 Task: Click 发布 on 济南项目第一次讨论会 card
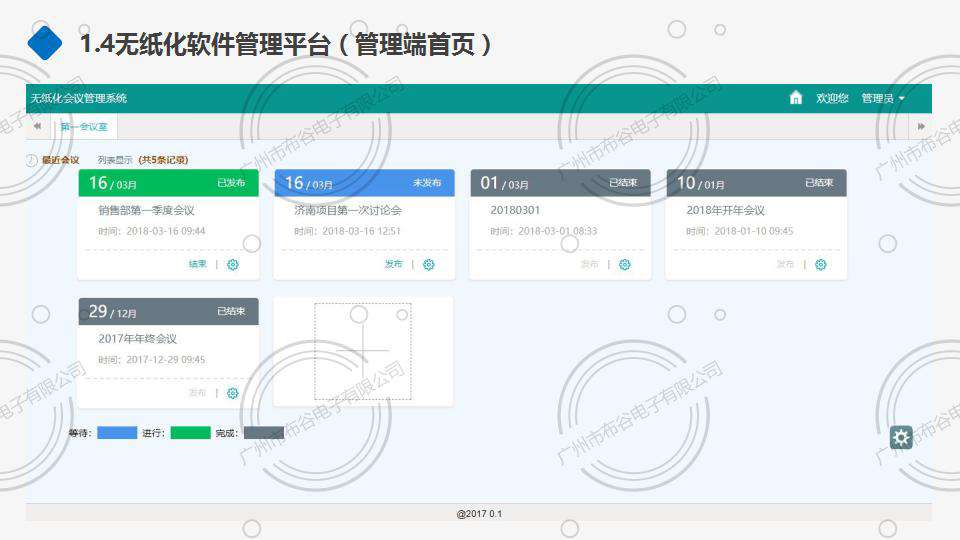pyautogui.click(x=394, y=264)
